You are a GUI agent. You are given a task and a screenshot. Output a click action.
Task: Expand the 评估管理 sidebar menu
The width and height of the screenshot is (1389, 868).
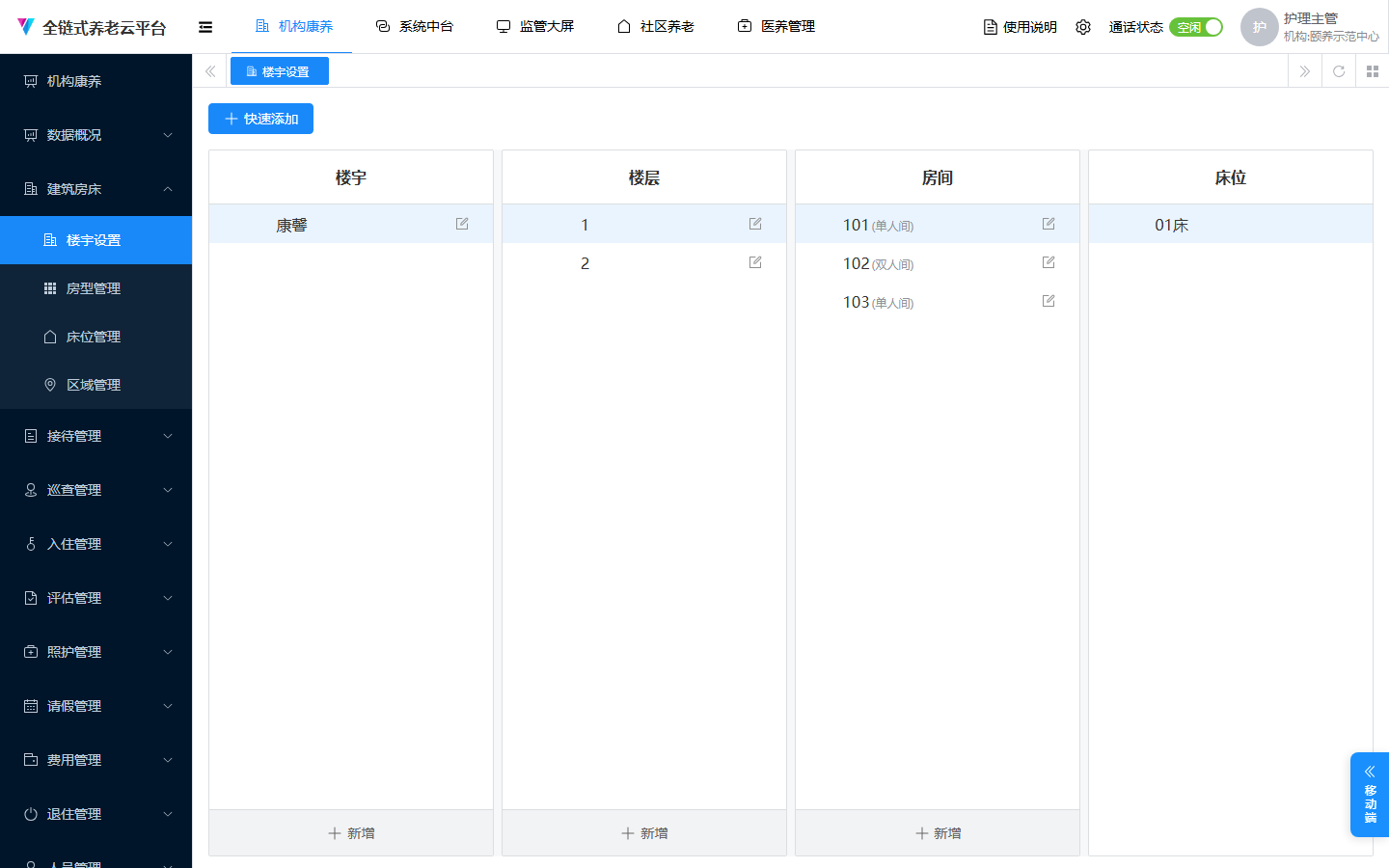click(x=96, y=598)
